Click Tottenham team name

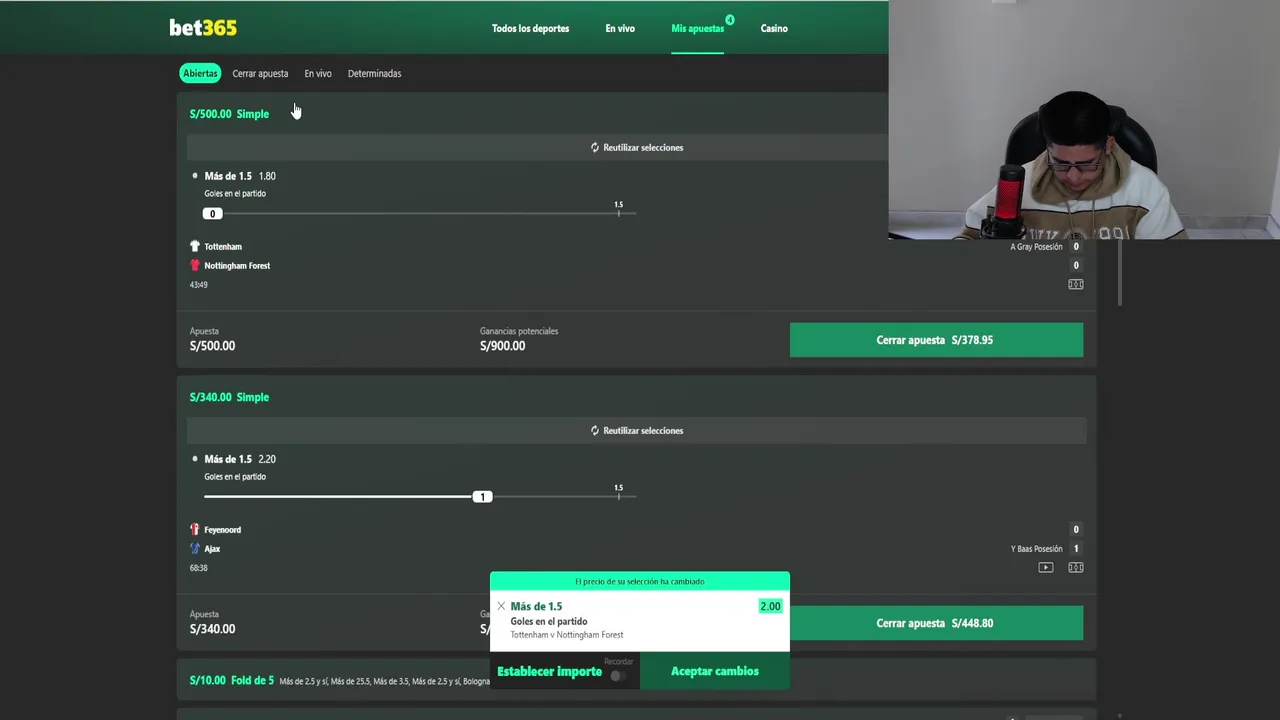tap(223, 246)
